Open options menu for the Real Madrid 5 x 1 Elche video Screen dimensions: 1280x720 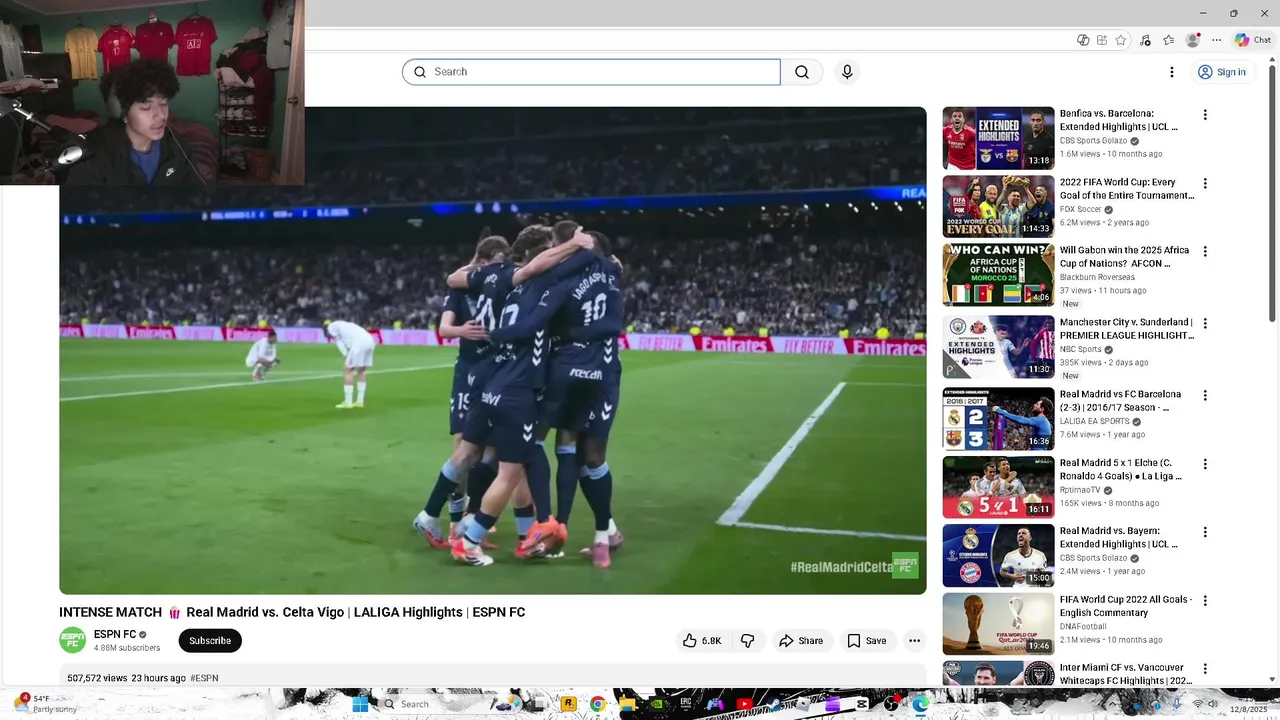point(1205,464)
